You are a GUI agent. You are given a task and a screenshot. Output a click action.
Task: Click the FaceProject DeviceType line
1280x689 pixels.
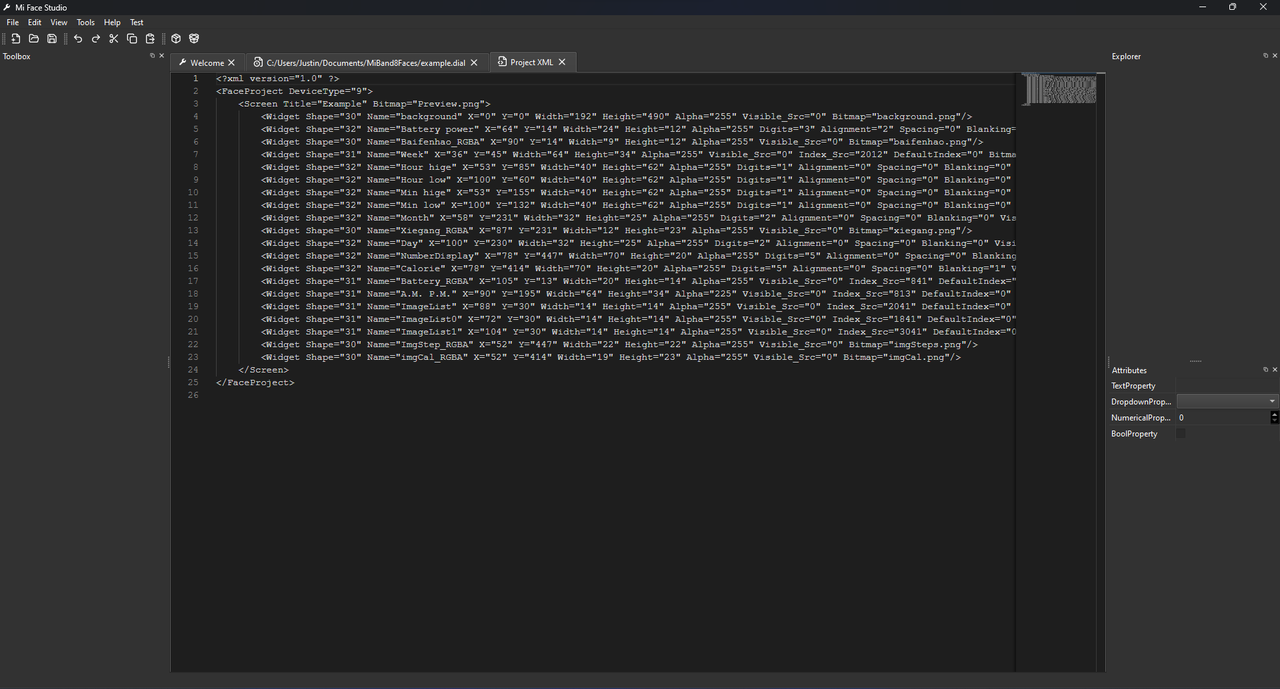[x=294, y=91]
